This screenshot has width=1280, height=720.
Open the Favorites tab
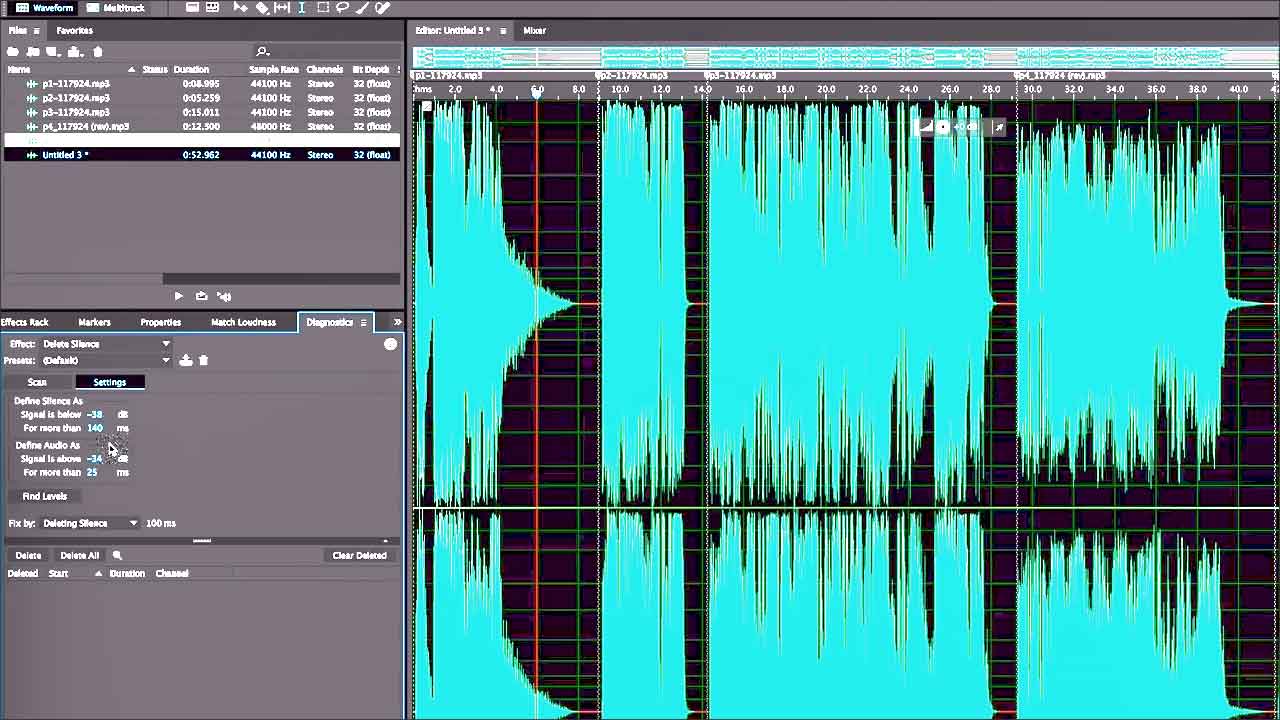pyautogui.click(x=74, y=31)
